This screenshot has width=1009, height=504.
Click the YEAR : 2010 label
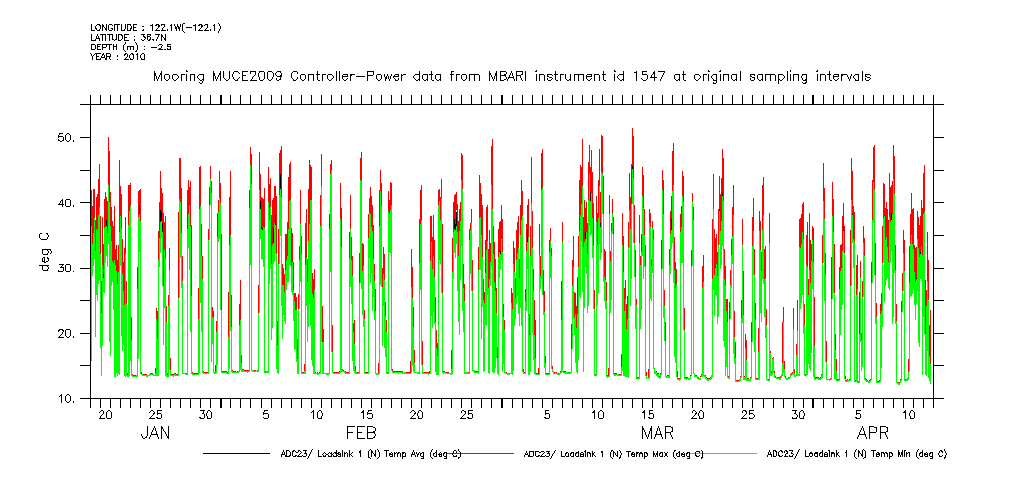(118, 57)
